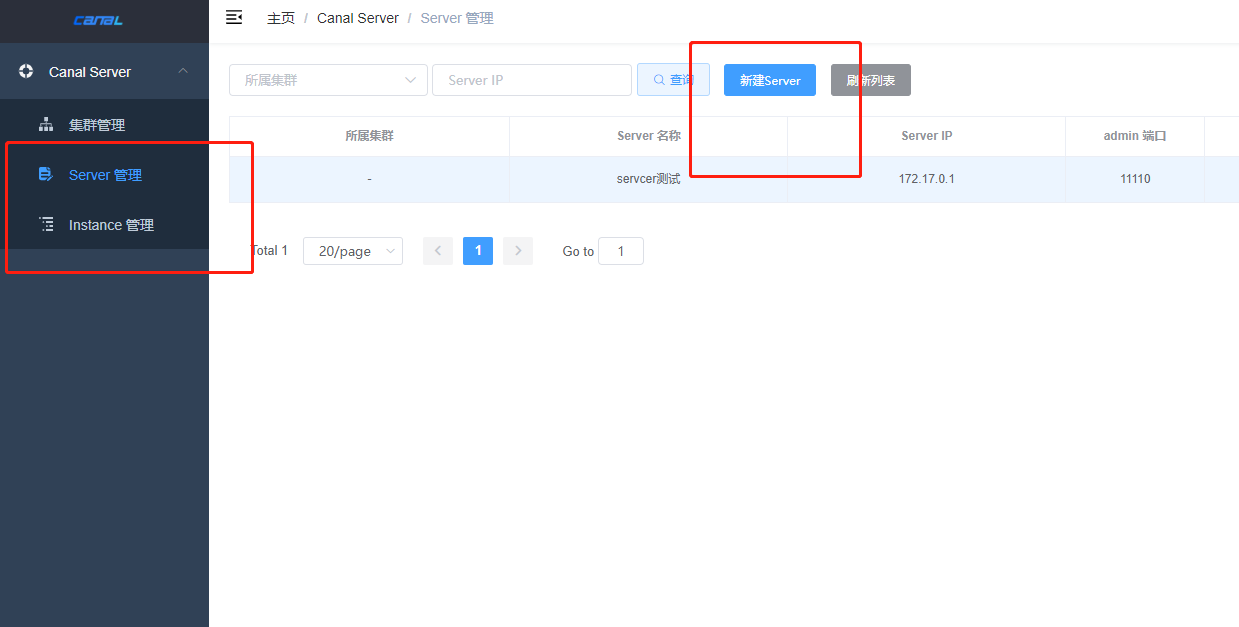Click the Go to page input
1239x627 pixels.
coord(621,251)
